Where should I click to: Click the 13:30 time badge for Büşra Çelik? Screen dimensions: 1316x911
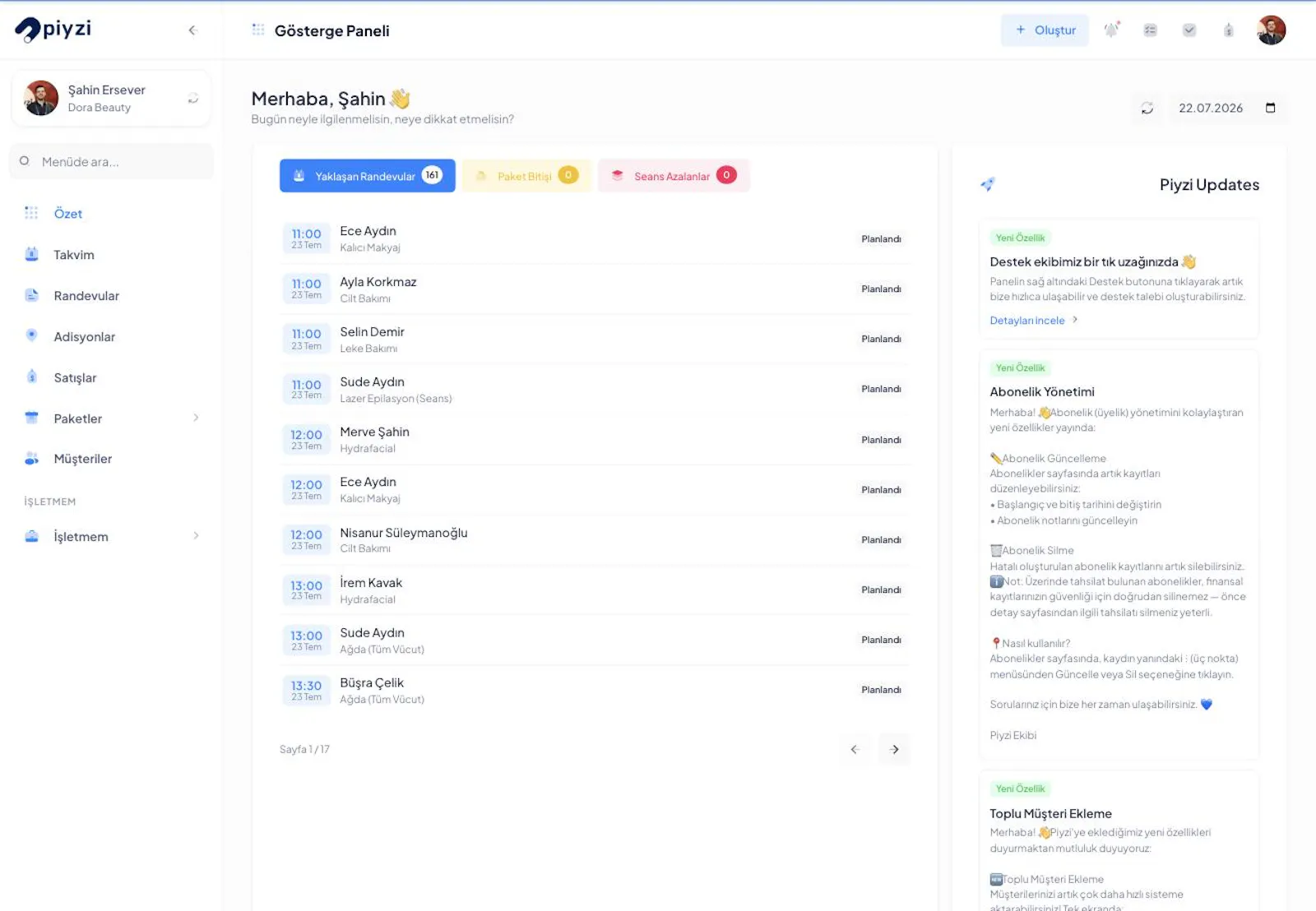coord(306,691)
